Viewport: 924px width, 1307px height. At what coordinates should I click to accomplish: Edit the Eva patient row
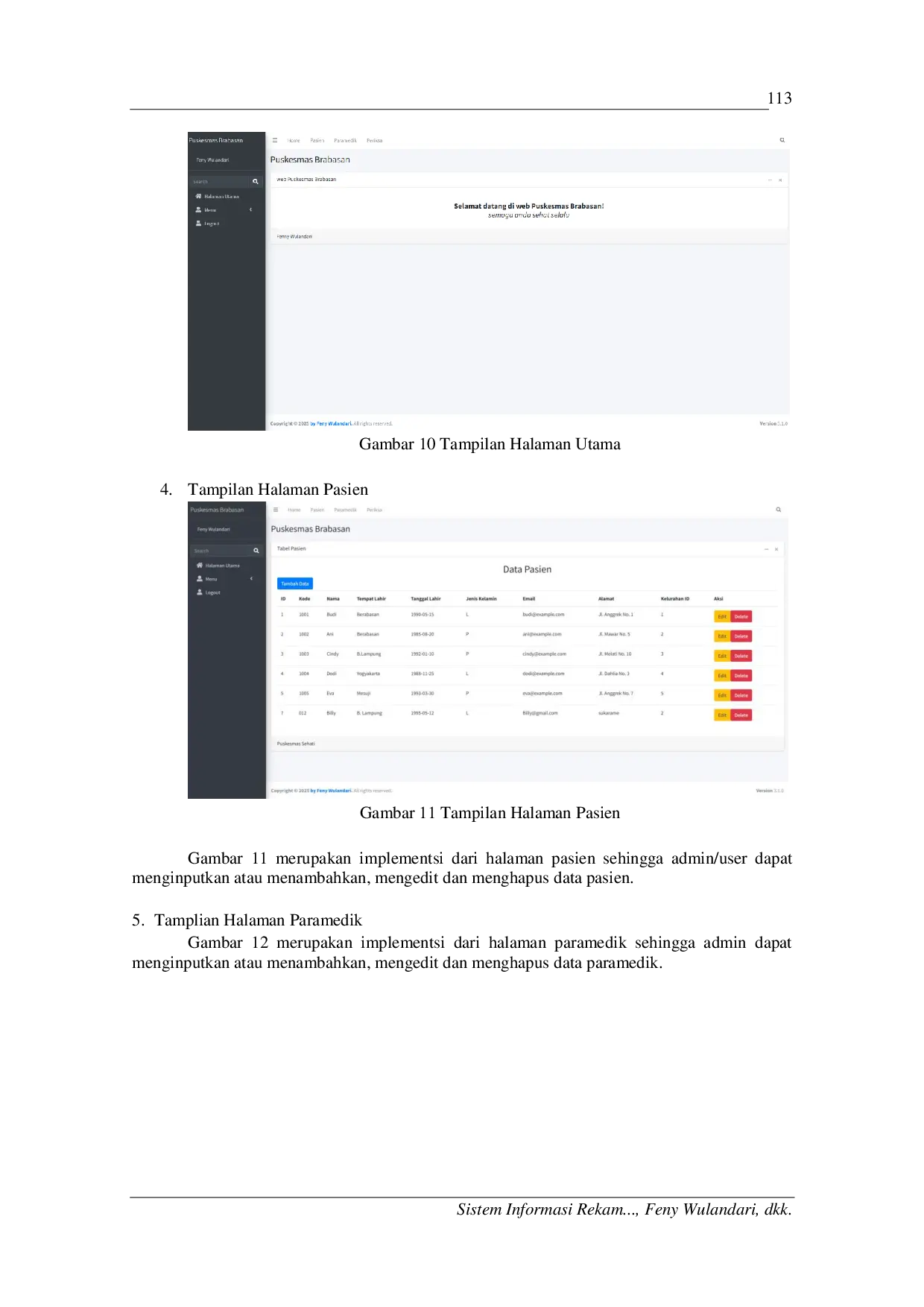pyautogui.click(x=722, y=695)
